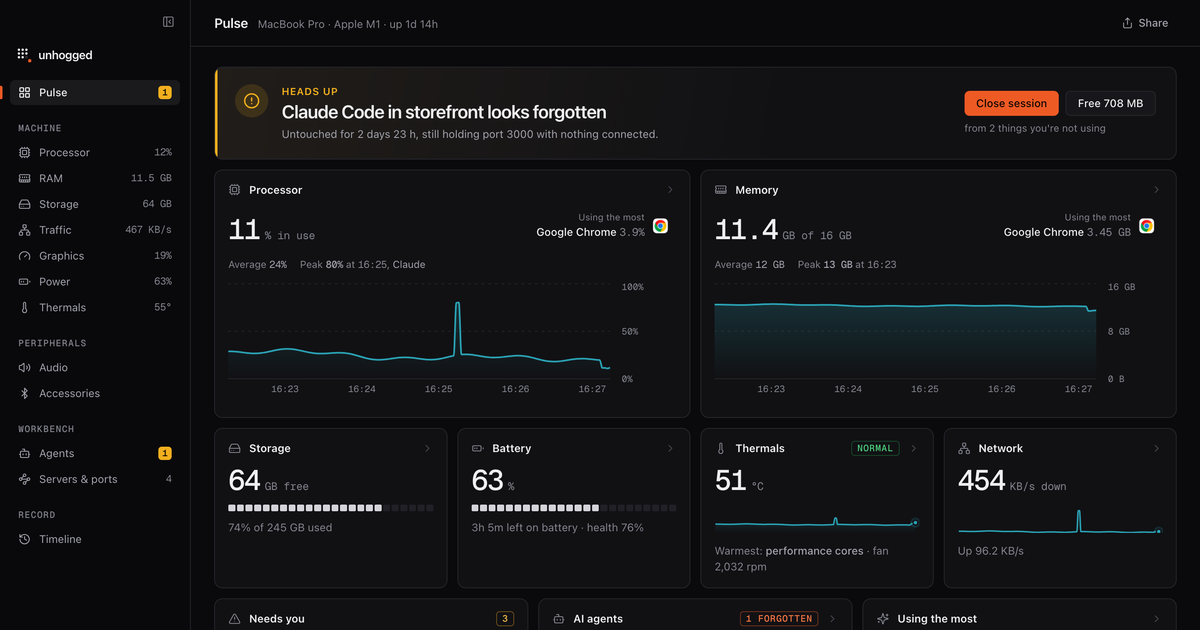The image size is (1200, 630).
Task: Expand the Memory card chevron
Action: (x=1156, y=190)
